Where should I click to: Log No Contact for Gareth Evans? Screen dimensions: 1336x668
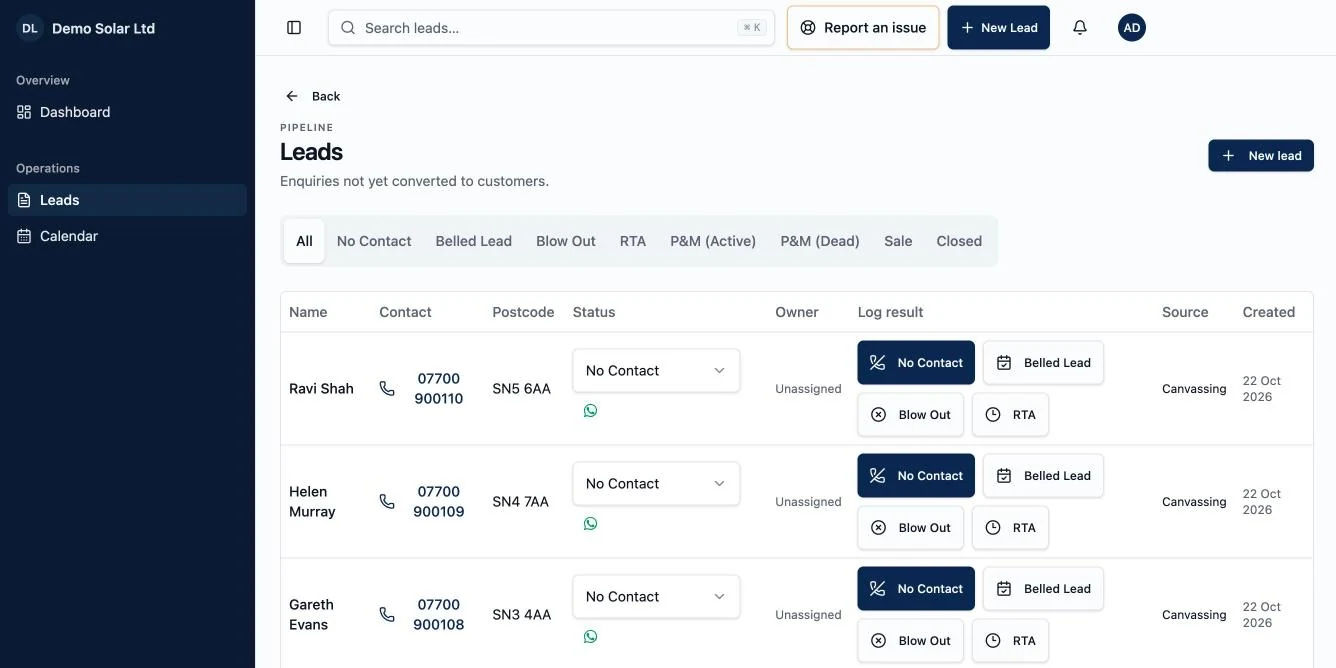916,589
